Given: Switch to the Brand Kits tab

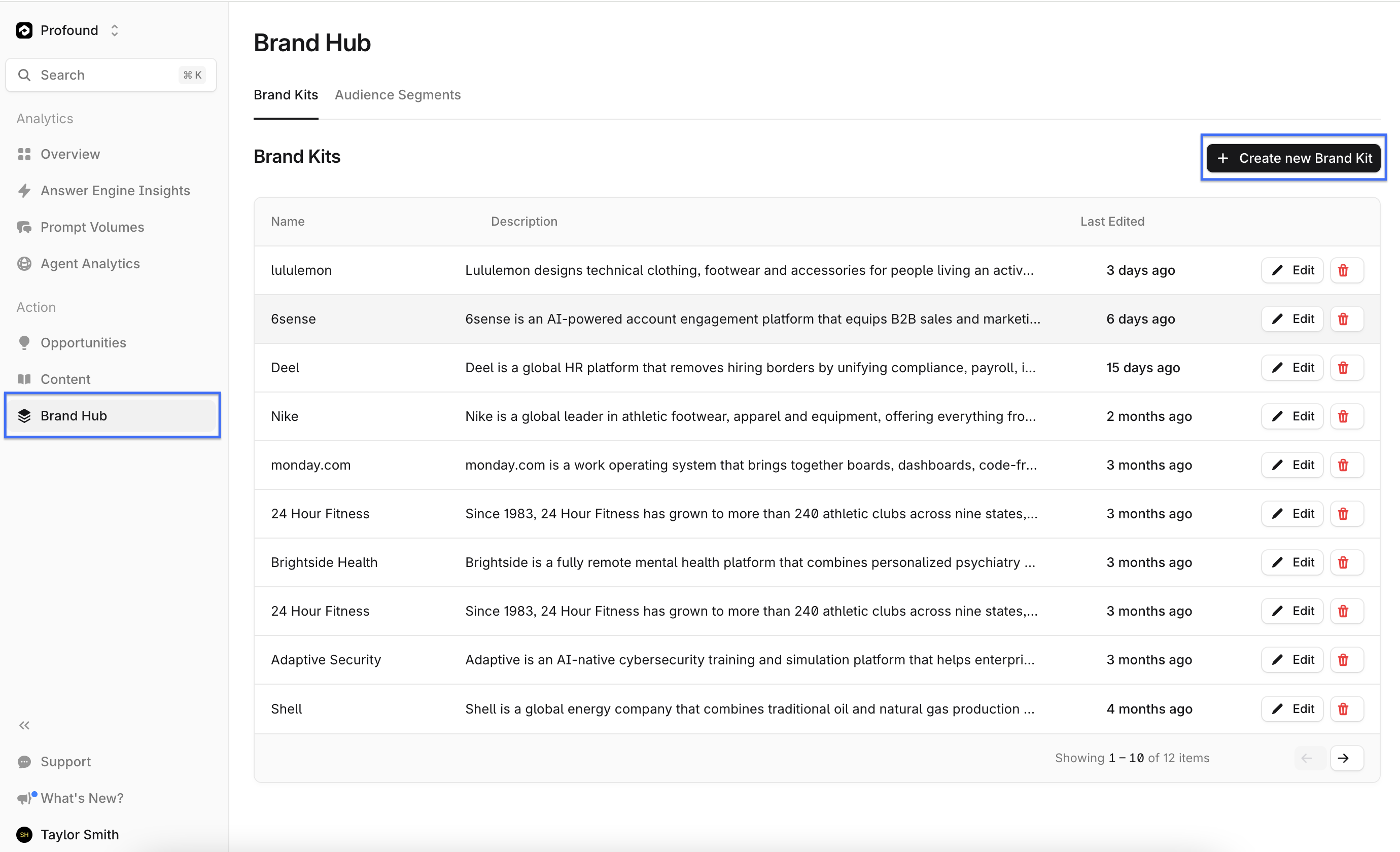Looking at the screenshot, I should [286, 95].
